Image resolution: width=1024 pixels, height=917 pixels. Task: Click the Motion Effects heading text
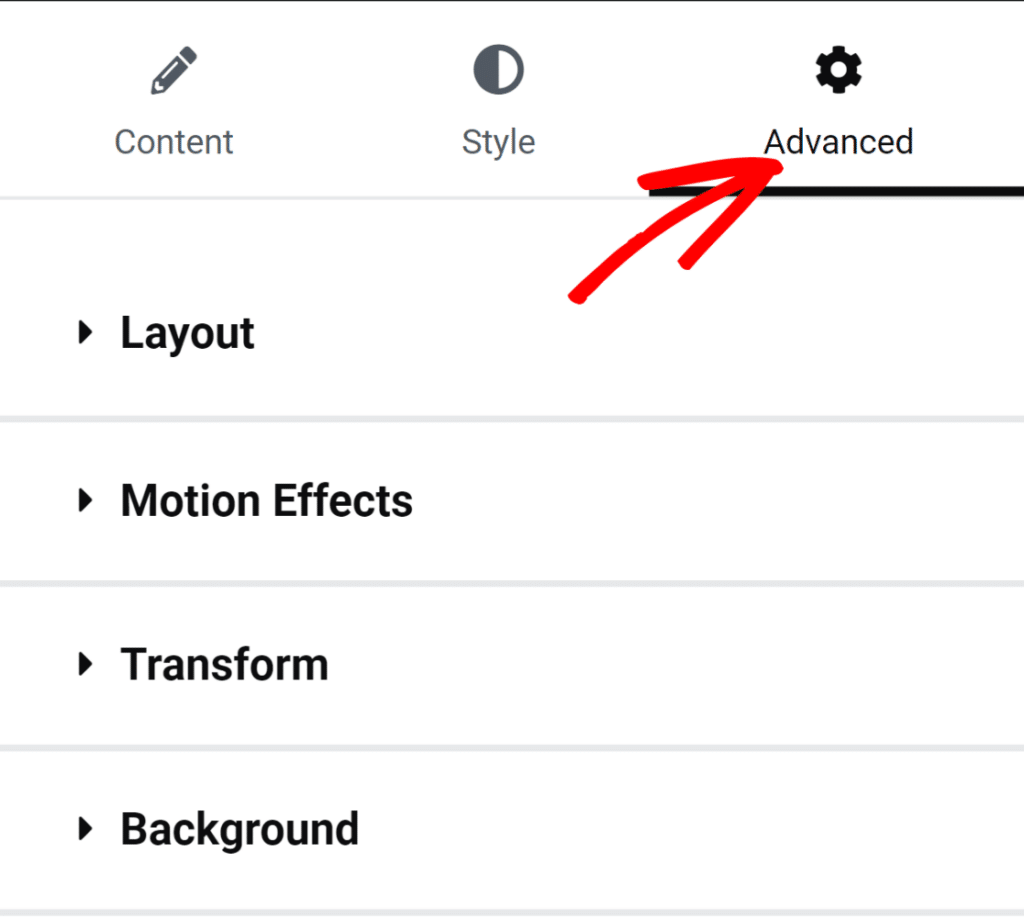pos(266,501)
